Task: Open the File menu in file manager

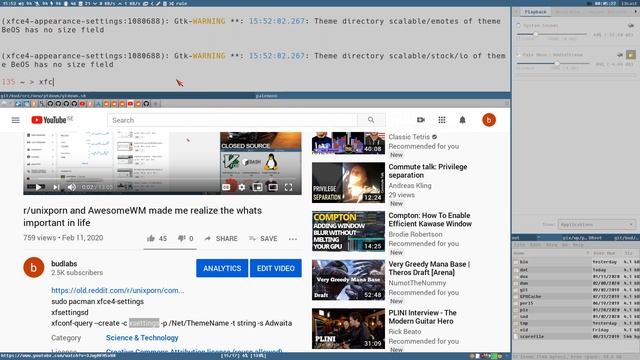Action: click(519, 245)
